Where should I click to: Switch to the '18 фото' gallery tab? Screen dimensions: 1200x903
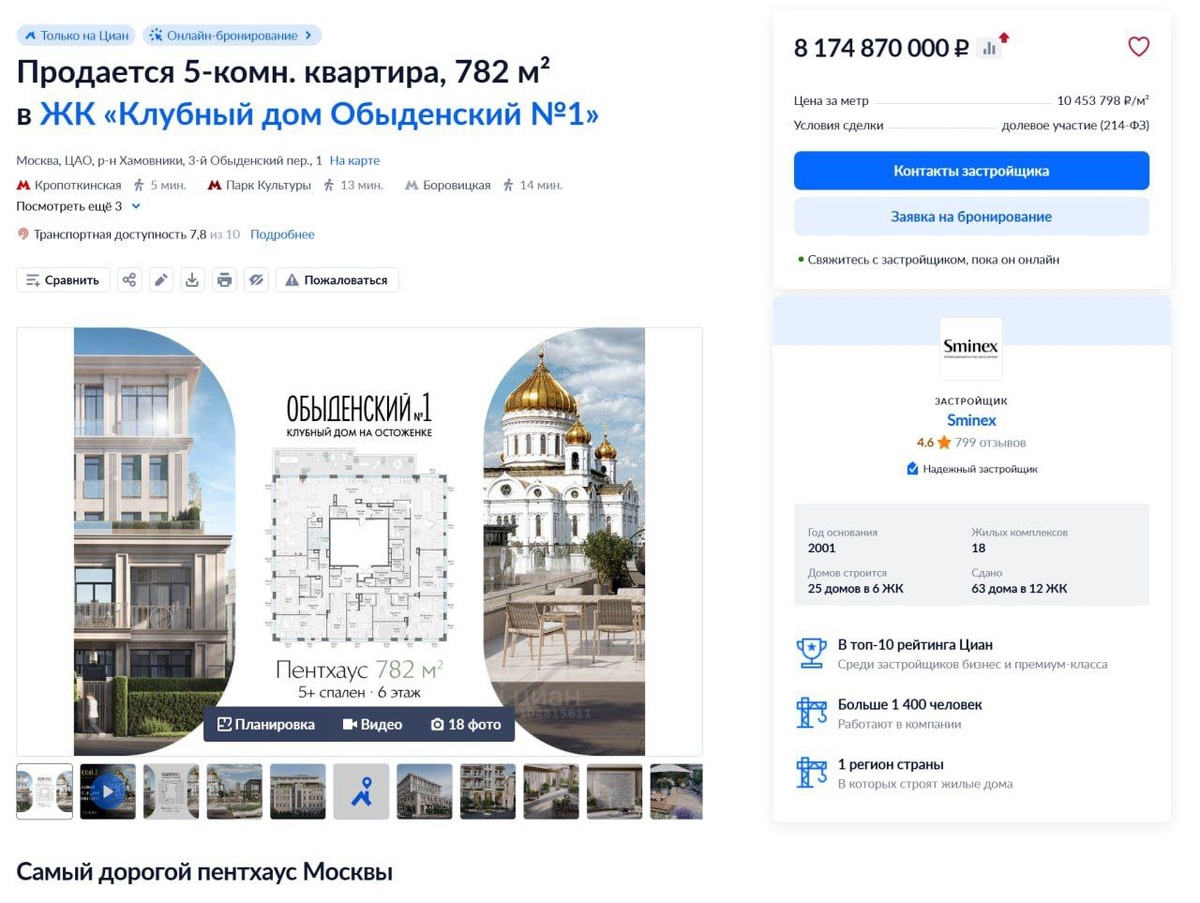pyautogui.click(x=466, y=724)
